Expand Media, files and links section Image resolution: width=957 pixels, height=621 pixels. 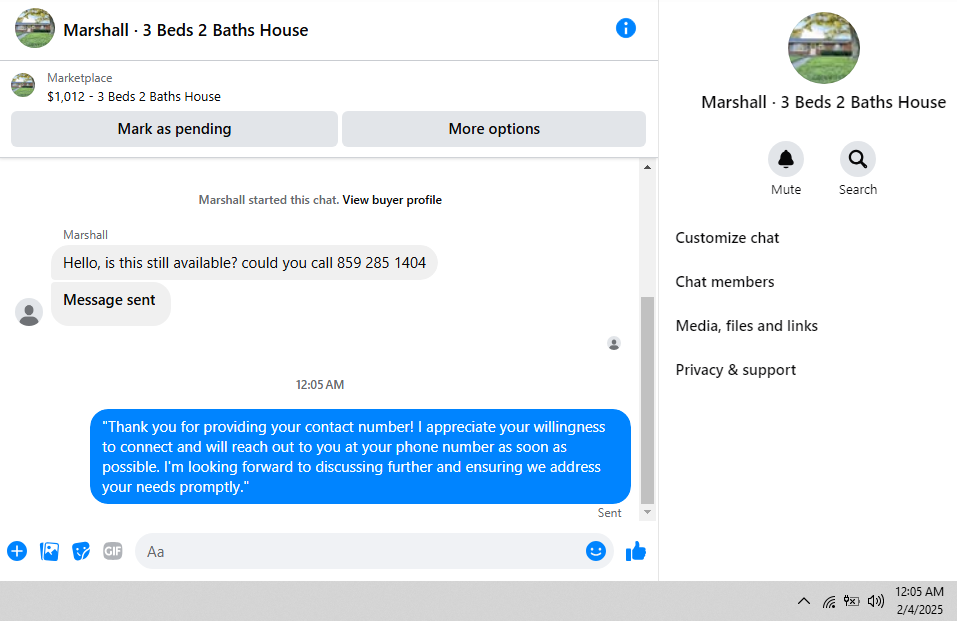point(746,325)
